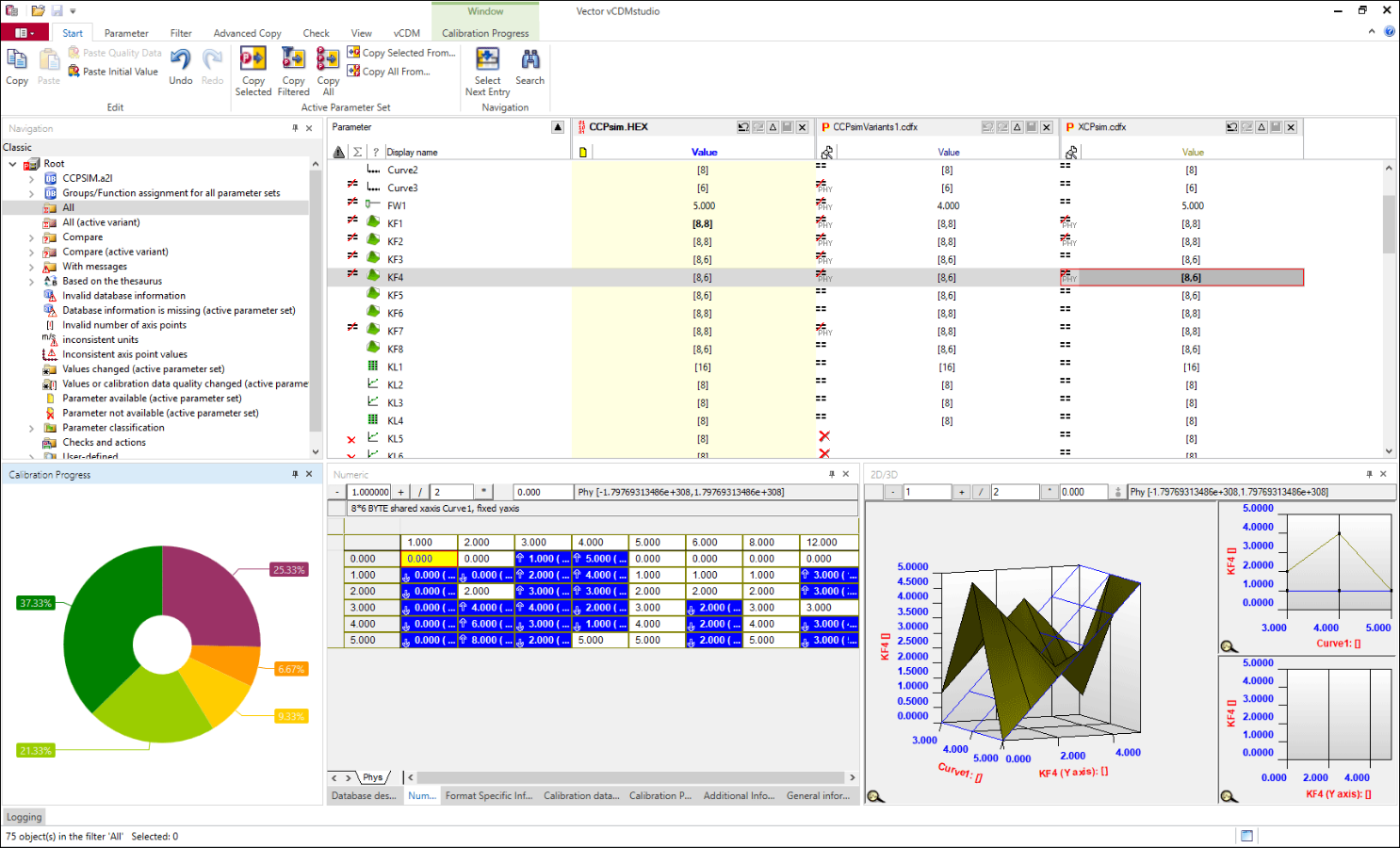Expand the With messages tree node
This screenshot has width=1400, height=848.
point(31,267)
